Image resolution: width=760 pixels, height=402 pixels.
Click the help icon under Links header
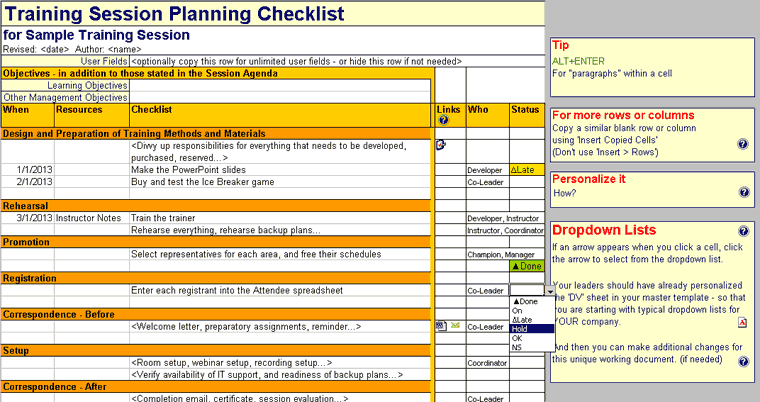click(443, 120)
